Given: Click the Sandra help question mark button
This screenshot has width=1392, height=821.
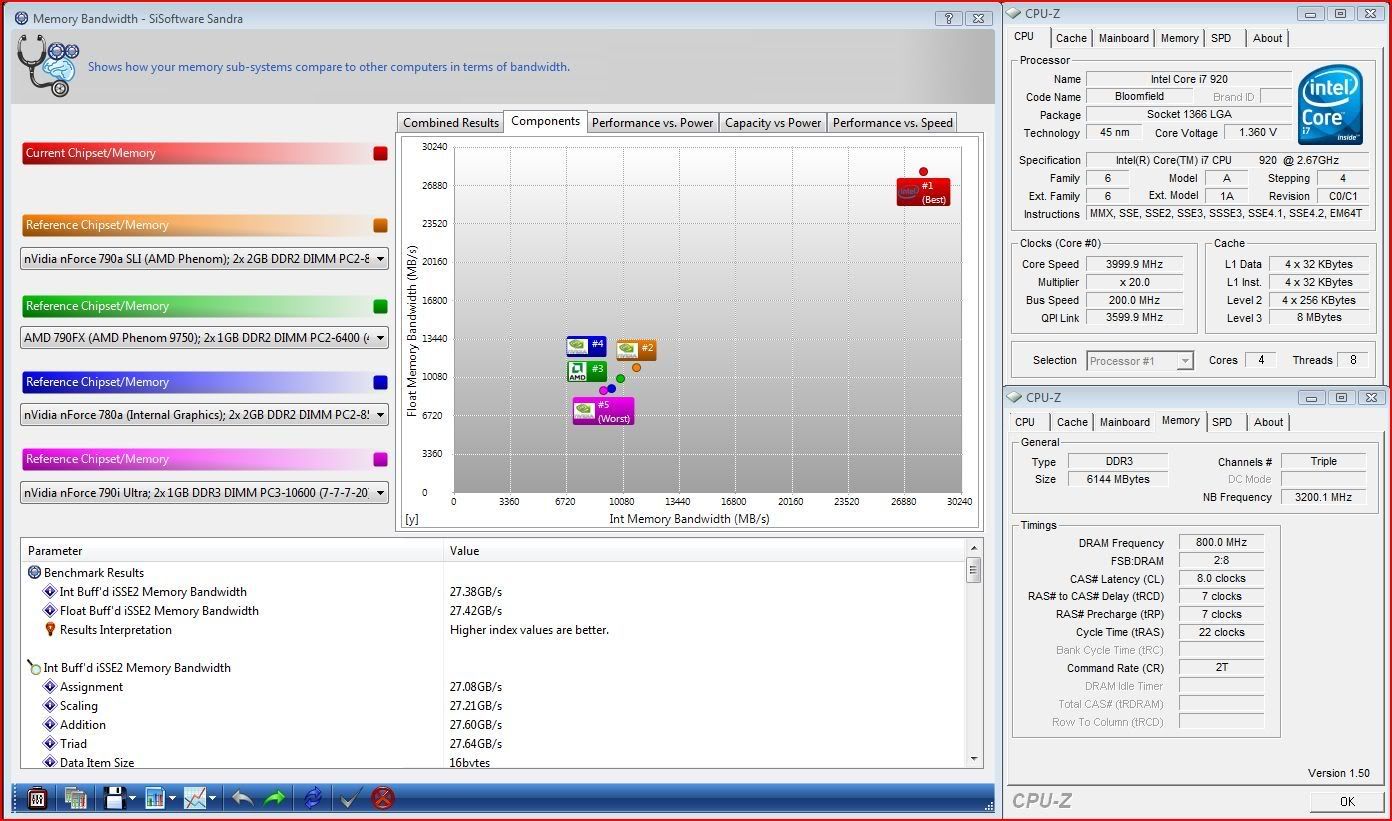Looking at the screenshot, I should click(x=949, y=18).
